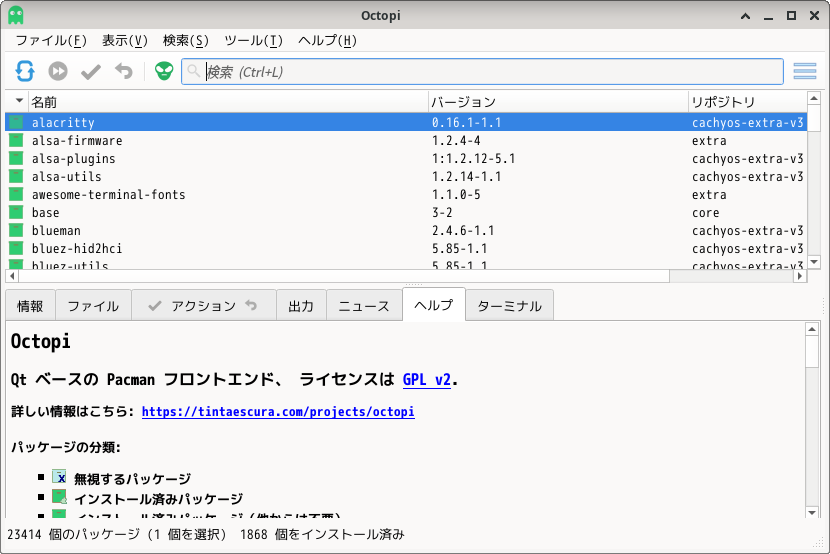Click package list horizontal scroll right arrow
The image size is (830, 554).
pos(800,276)
